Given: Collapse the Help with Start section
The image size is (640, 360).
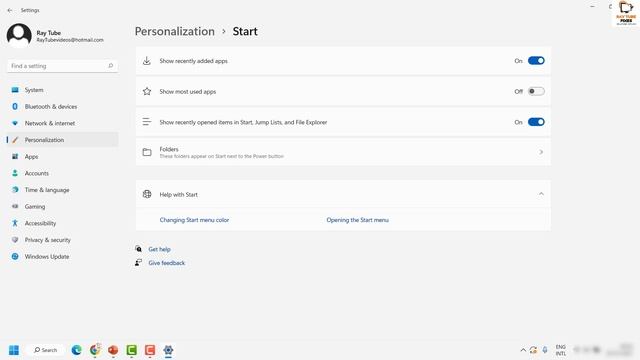Looking at the screenshot, I should 541,194.
